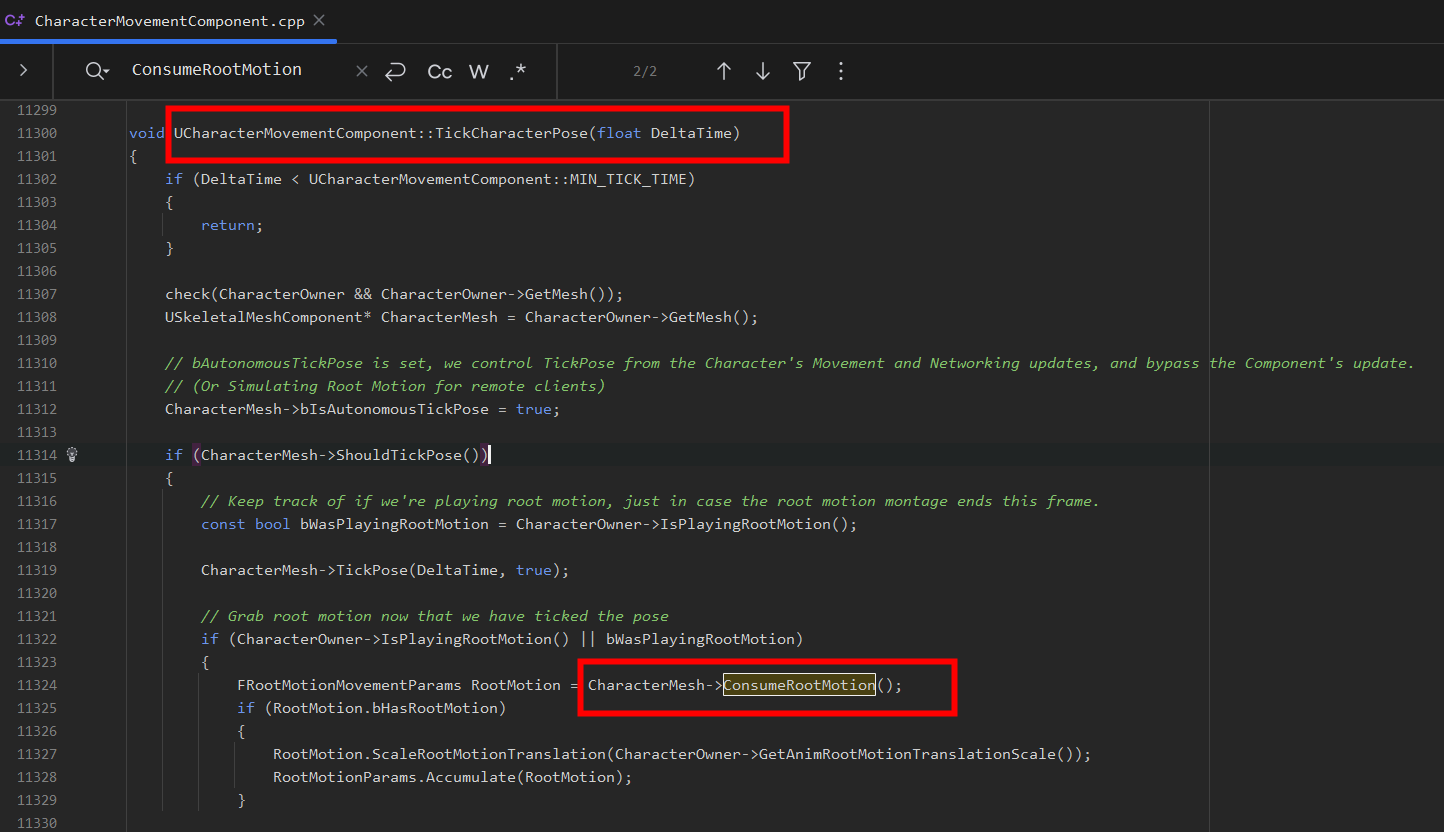The height and width of the screenshot is (832, 1444).
Task: Close the CharacterMovementComponent.cpp tab
Action: 318,20
